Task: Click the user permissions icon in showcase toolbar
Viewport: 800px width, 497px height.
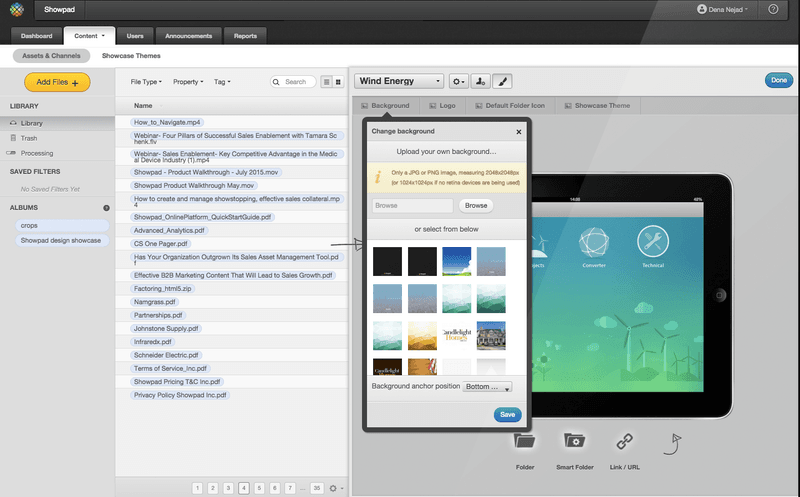Action: tap(480, 81)
